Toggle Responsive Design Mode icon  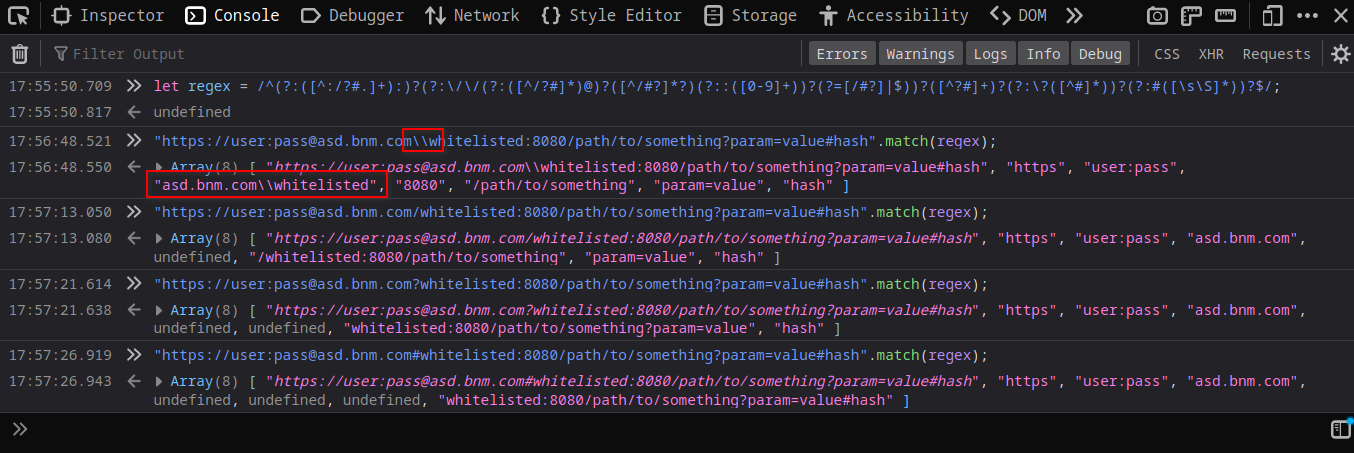1272,16
